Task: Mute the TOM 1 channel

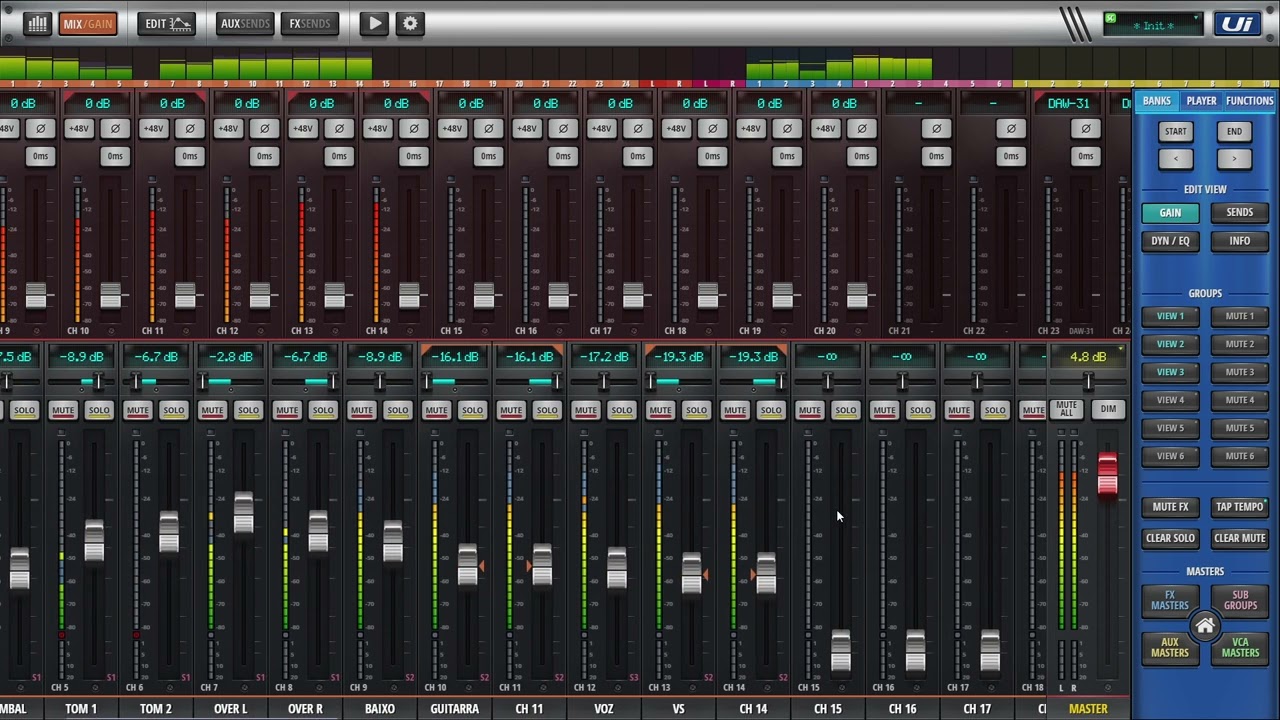Action: [62, 410]
